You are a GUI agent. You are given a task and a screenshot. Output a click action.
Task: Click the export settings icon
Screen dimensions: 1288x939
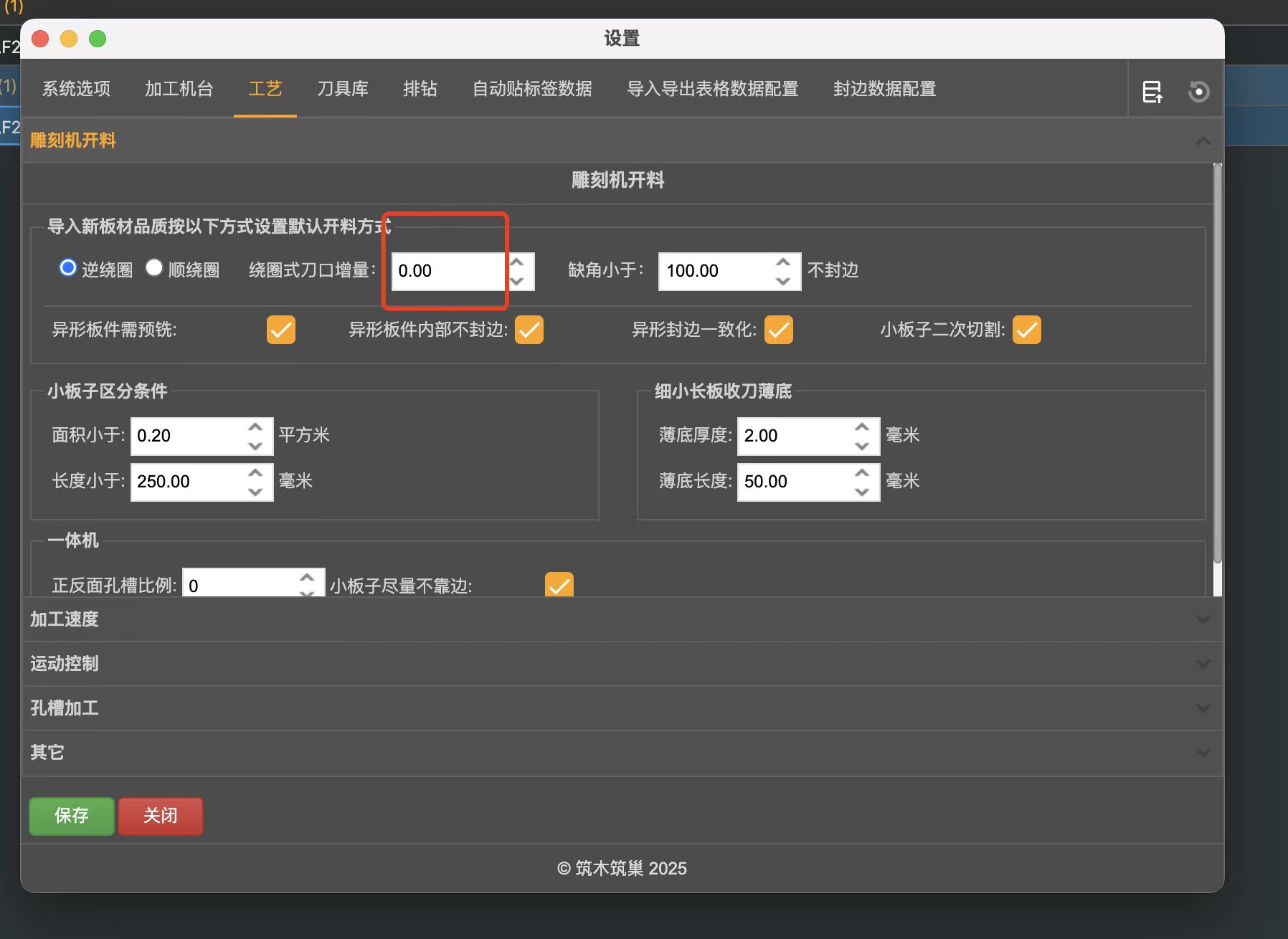1153,91
